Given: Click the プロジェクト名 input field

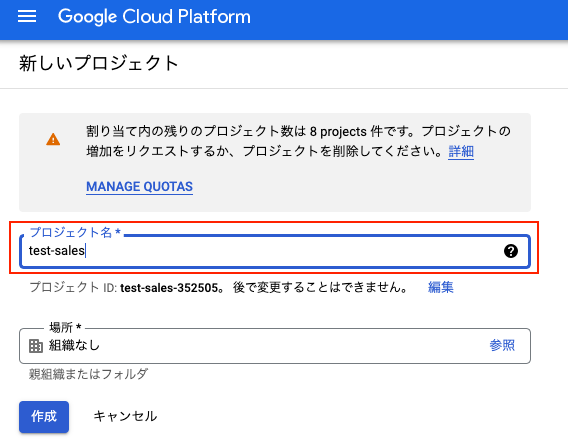Looking at the screenshot, I should pyautogui.click(x=275, y=251).
